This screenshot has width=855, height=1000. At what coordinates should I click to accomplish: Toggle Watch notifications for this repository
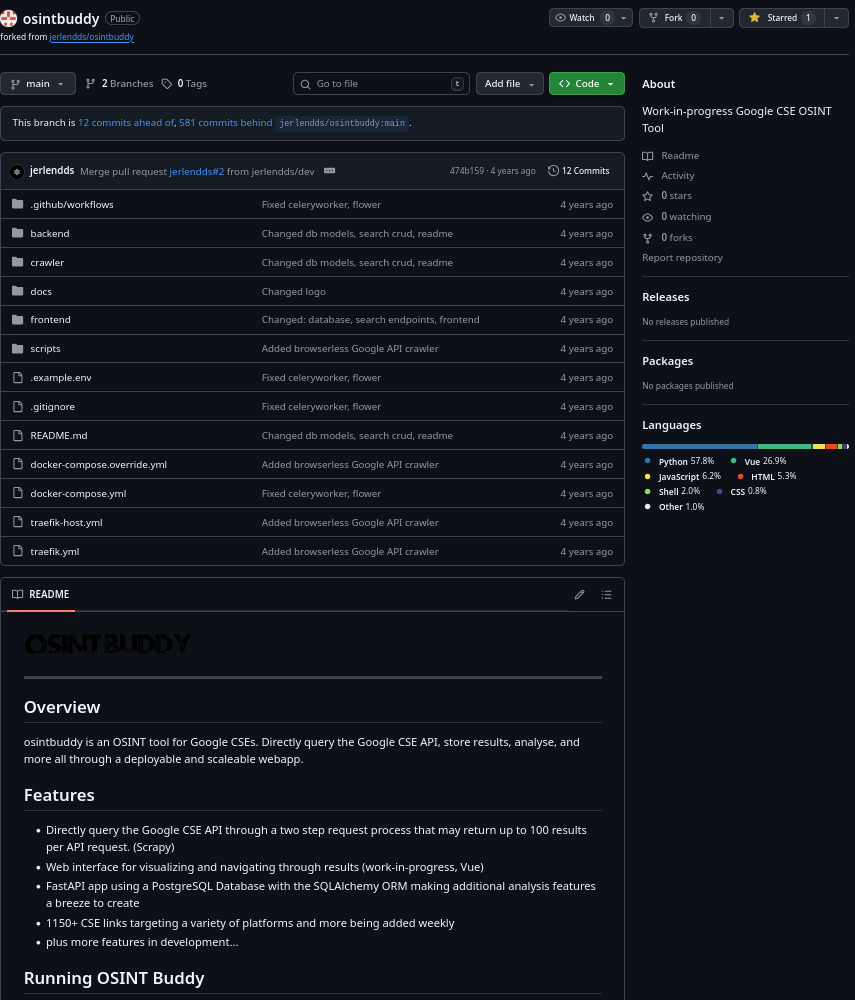(582, 18)
